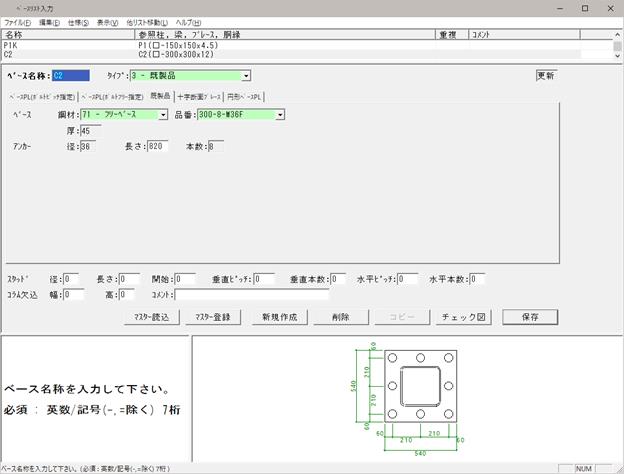
Task: Click the コメント text field
Action: [252, 295]
